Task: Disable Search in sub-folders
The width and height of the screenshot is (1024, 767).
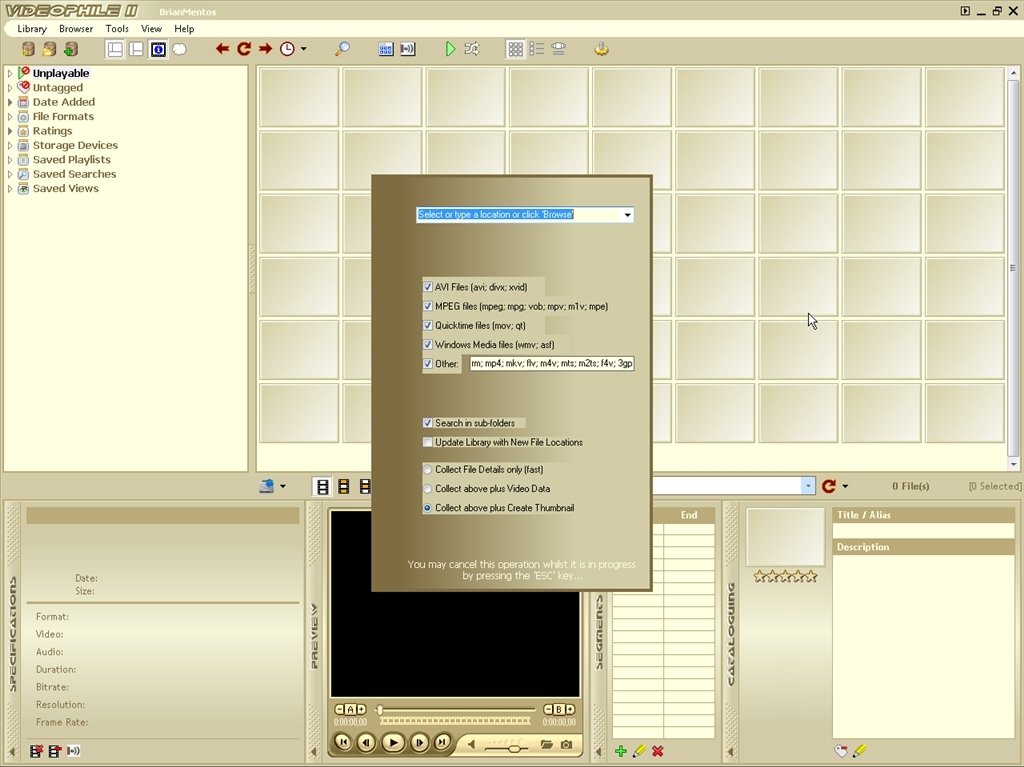Action: [428, 423]
